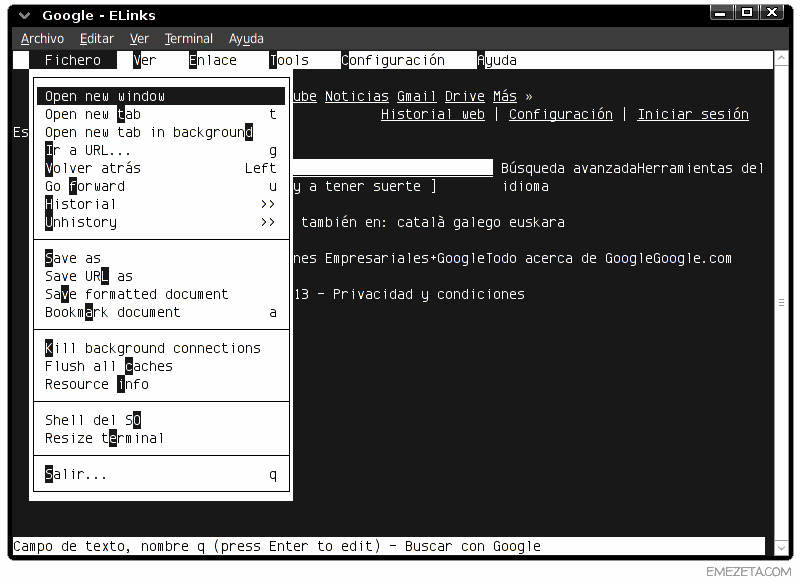Viewport: 800px width, 583px height.
Task: Select the Fichero ELinks menu
Action: 73,60
